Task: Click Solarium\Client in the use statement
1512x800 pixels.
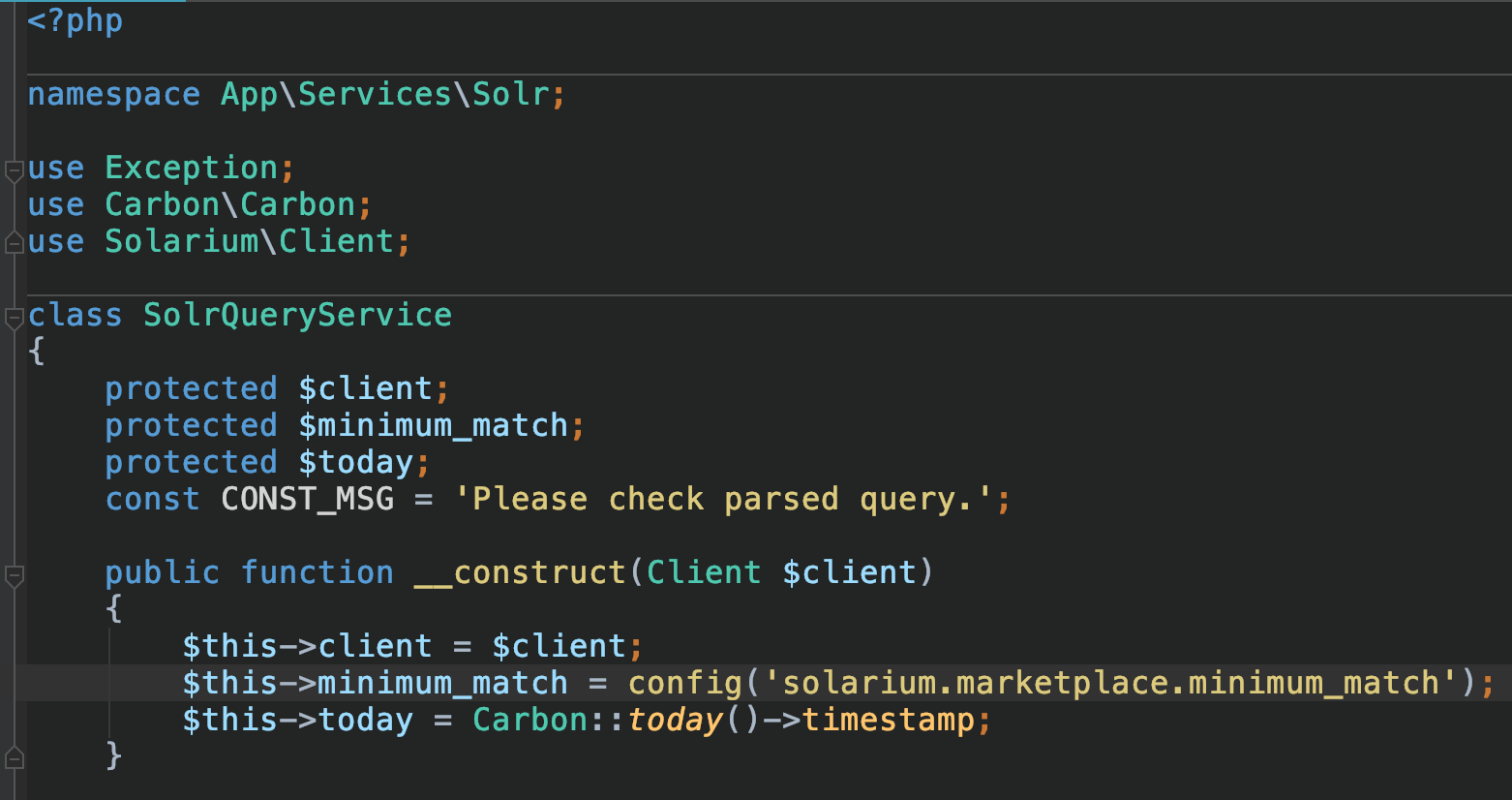Action: [249, 242]
